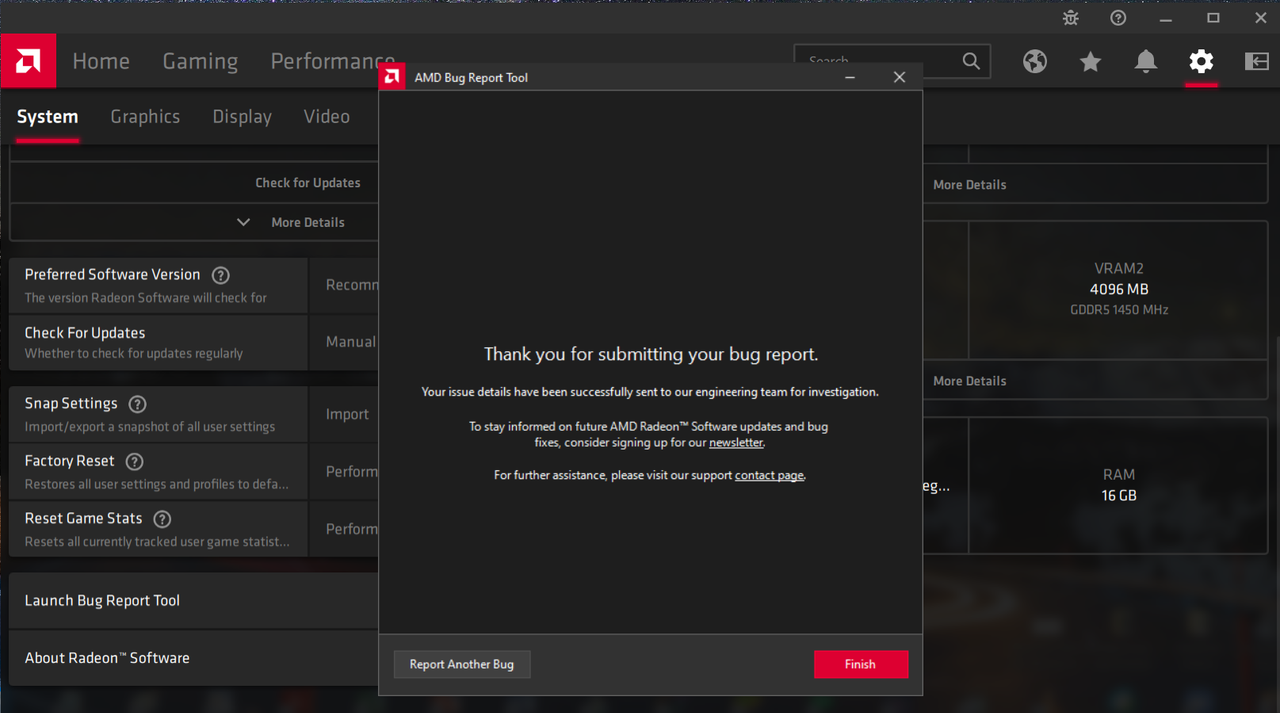Show help for Preferred Software Version
The width and height of the screenshot is (1280, 713).
point(221,275)
